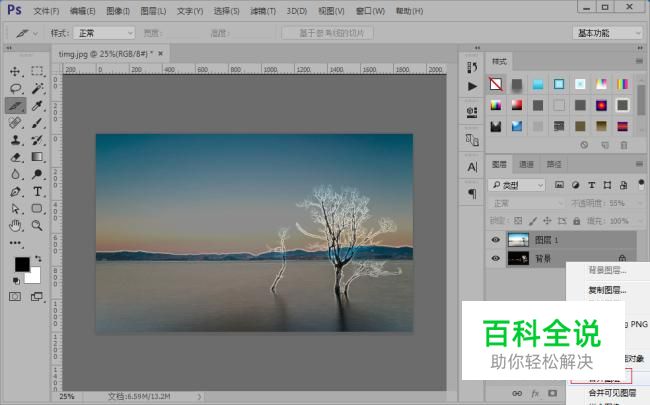The width and height of the screenshot is (650, 405).
Task: Open the Character panel icon
Action: click(x=472, y=167)
